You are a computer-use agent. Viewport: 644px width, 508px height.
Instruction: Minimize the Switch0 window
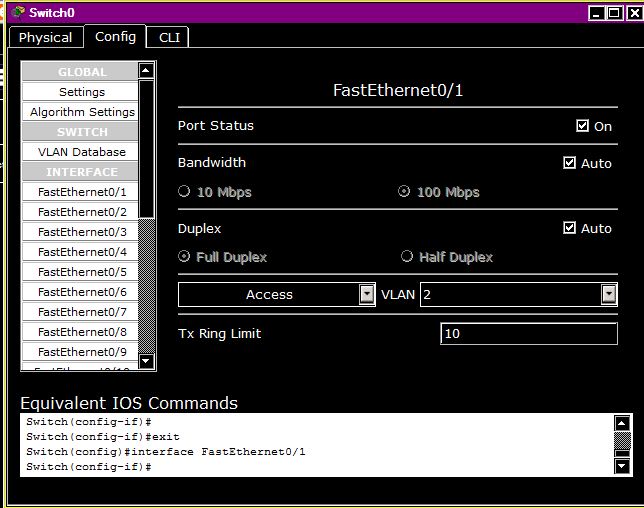click(x=596, y=13)
